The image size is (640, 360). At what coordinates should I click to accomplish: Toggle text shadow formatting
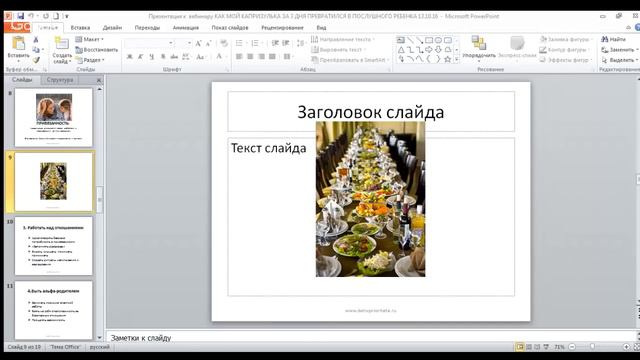pyautogui.click(x=163, y=57)
